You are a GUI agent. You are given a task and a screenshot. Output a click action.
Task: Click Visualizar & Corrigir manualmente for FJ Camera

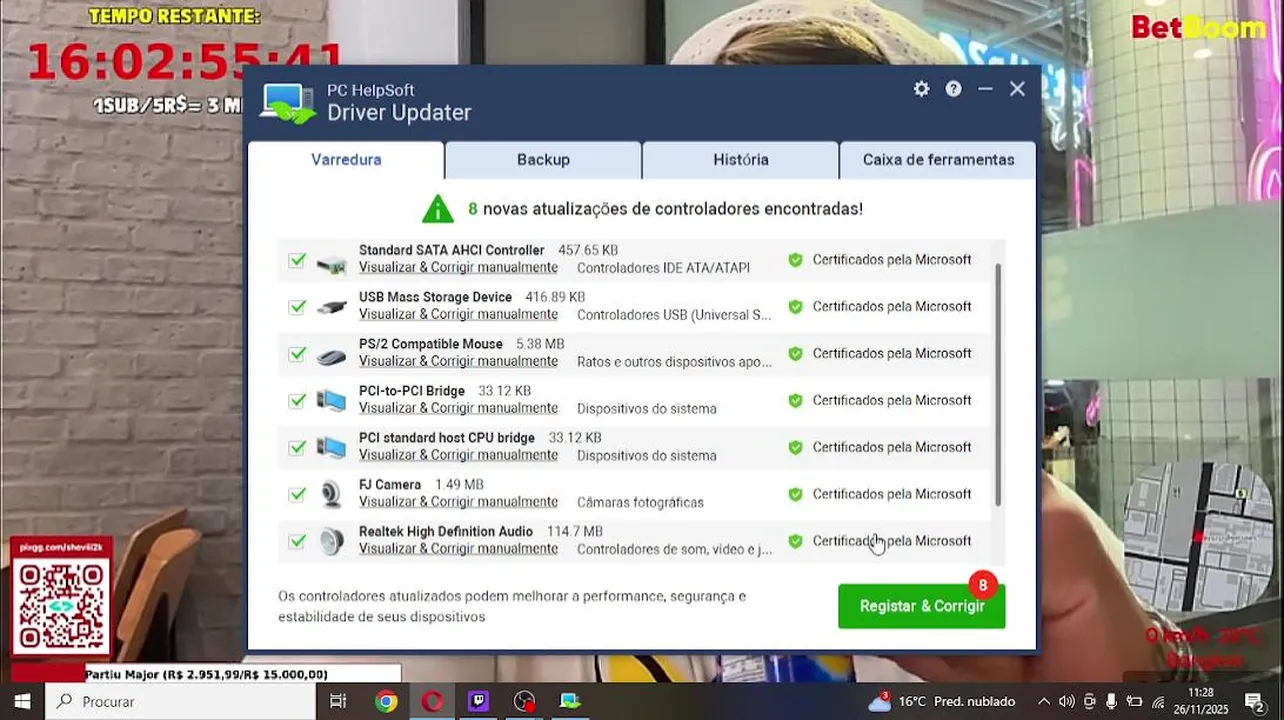click(x=458, y=502)
